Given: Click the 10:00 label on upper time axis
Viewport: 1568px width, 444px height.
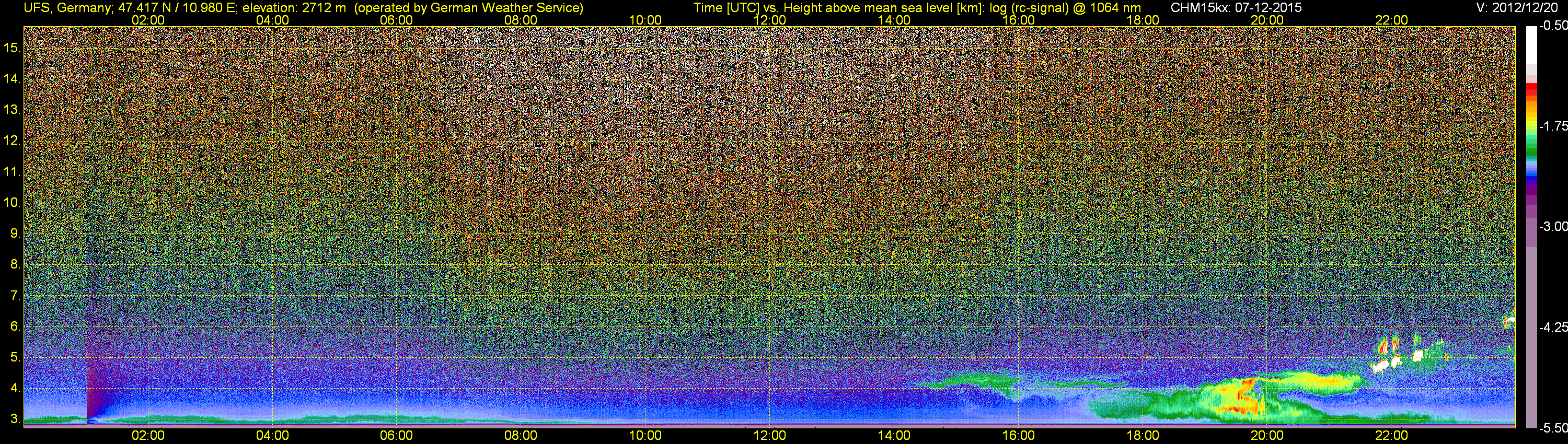Looking at the screenshot, I should tap(645, 20).
